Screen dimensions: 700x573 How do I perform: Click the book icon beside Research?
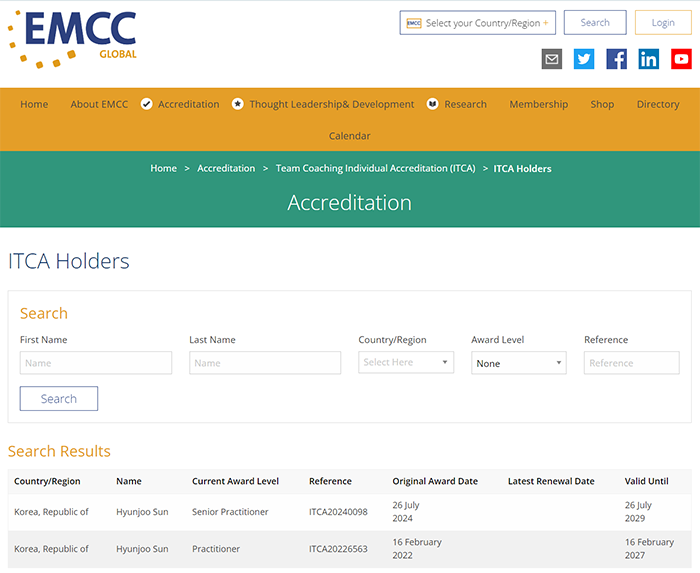[433, 104]
